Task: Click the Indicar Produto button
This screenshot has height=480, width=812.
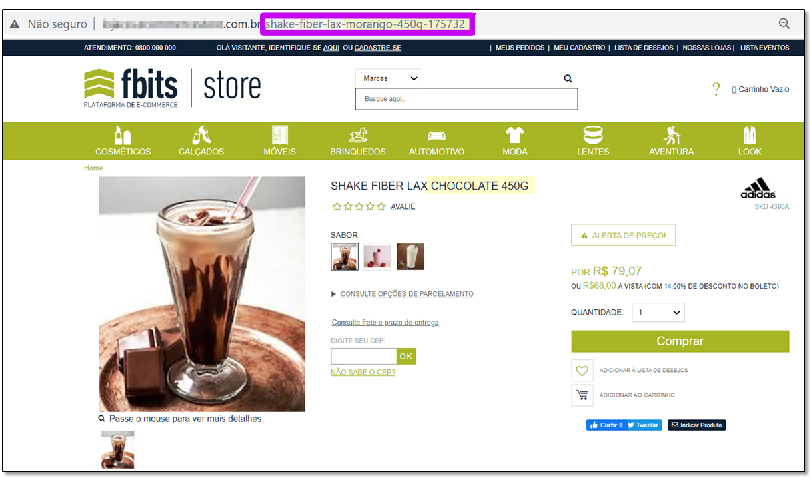Action: coord(697,425)
